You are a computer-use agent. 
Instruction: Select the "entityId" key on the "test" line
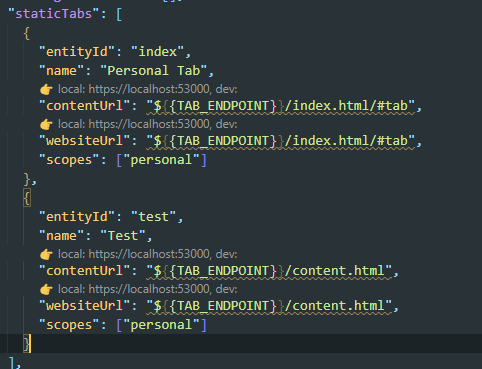click(x=77, y=217)
